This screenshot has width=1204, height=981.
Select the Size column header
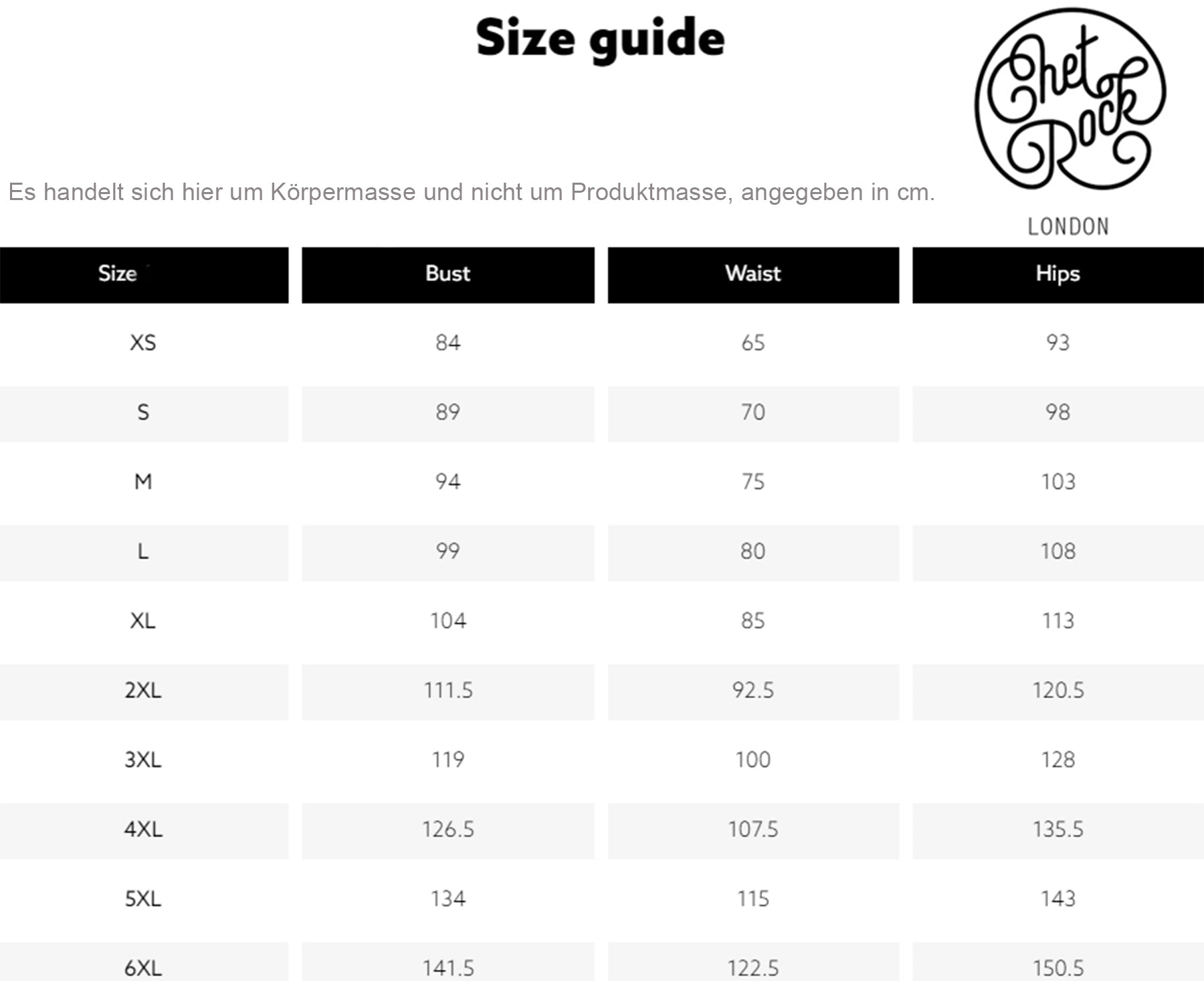[x=118, y=274]
